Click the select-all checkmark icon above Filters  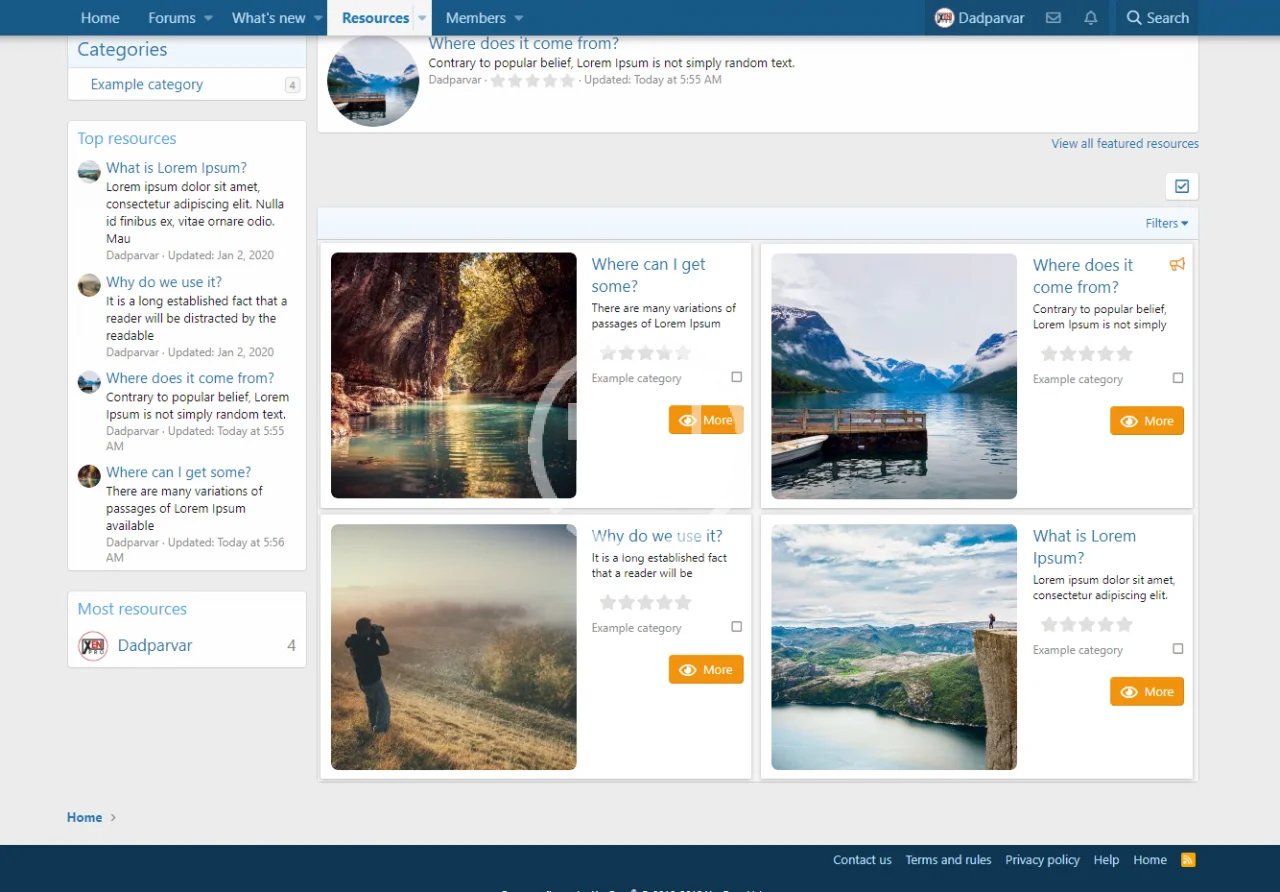1181,186
